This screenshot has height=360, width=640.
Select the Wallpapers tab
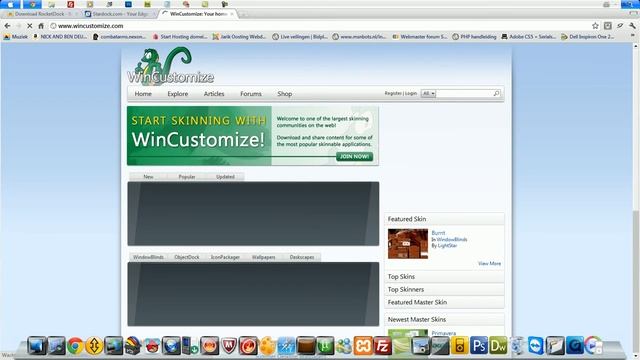point(263,257)
